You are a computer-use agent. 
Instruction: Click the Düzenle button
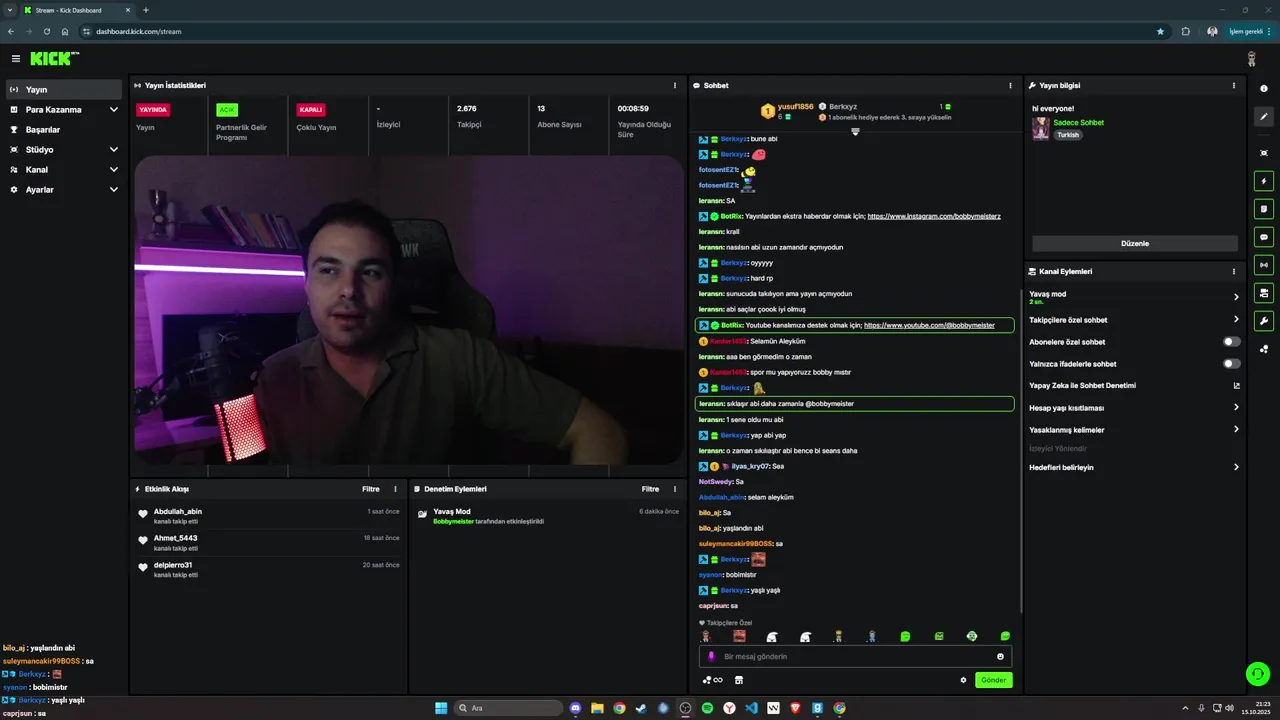[1135, 243]
